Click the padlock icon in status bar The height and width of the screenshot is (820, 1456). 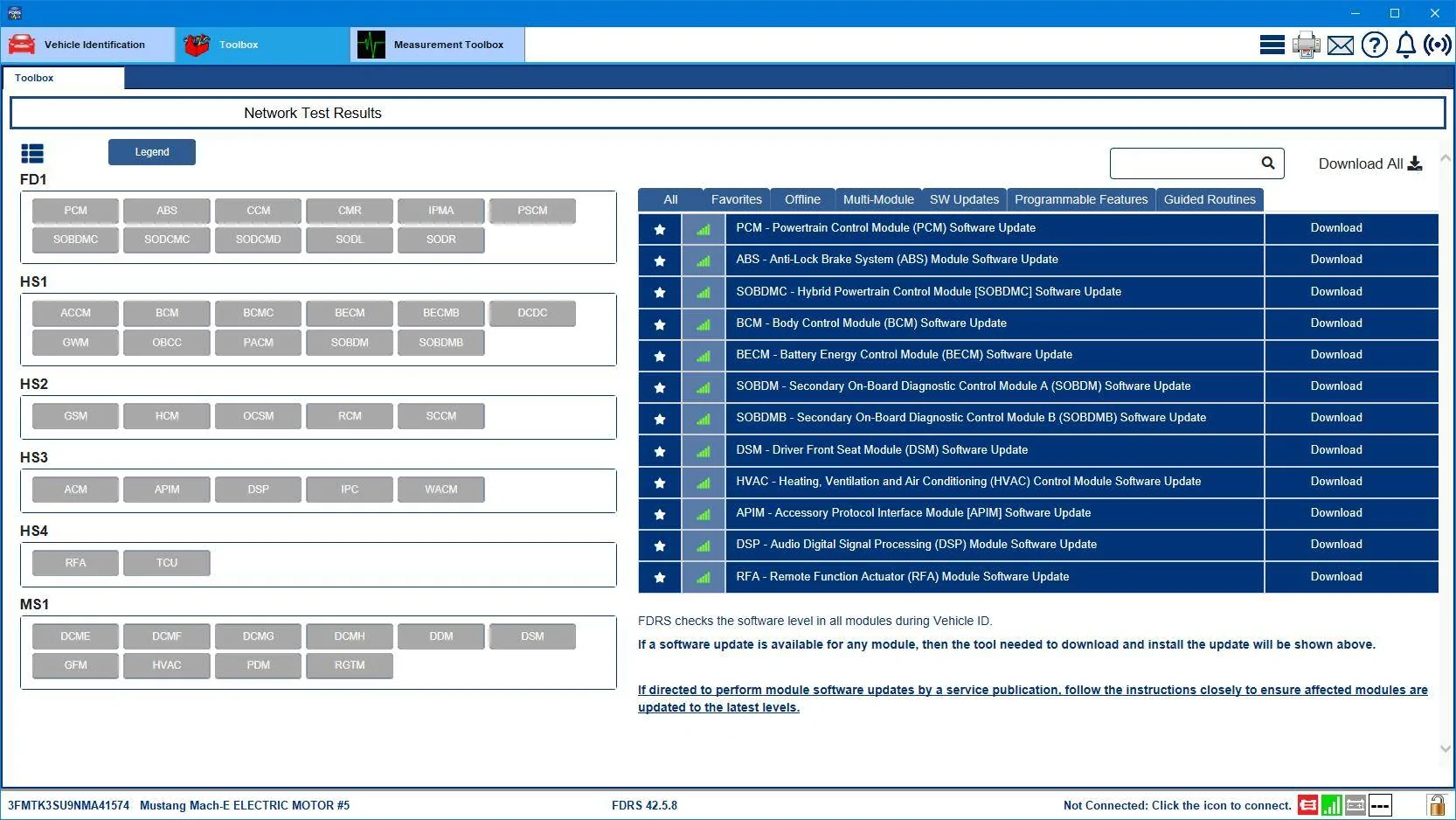coord(1436,805)
